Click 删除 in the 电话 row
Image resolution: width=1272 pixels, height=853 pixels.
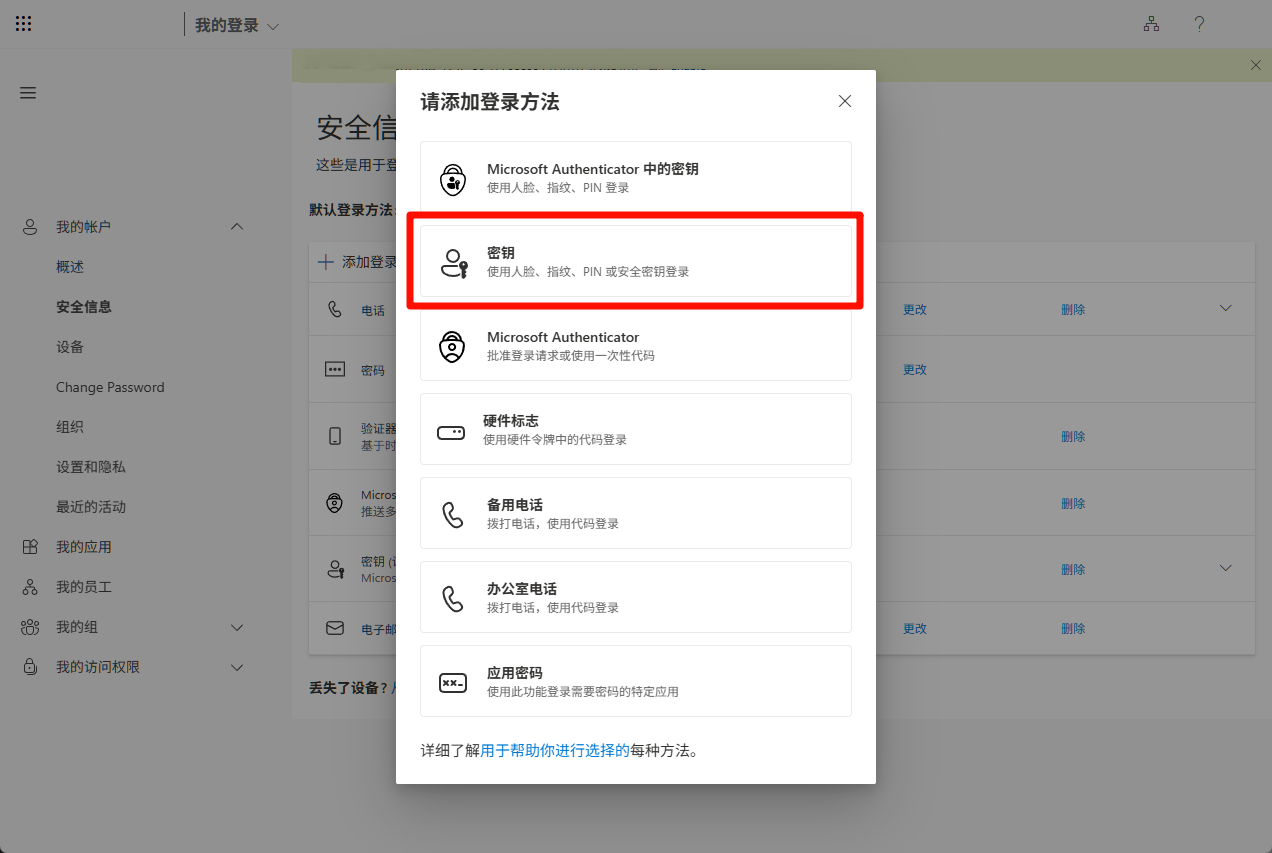1073,310
